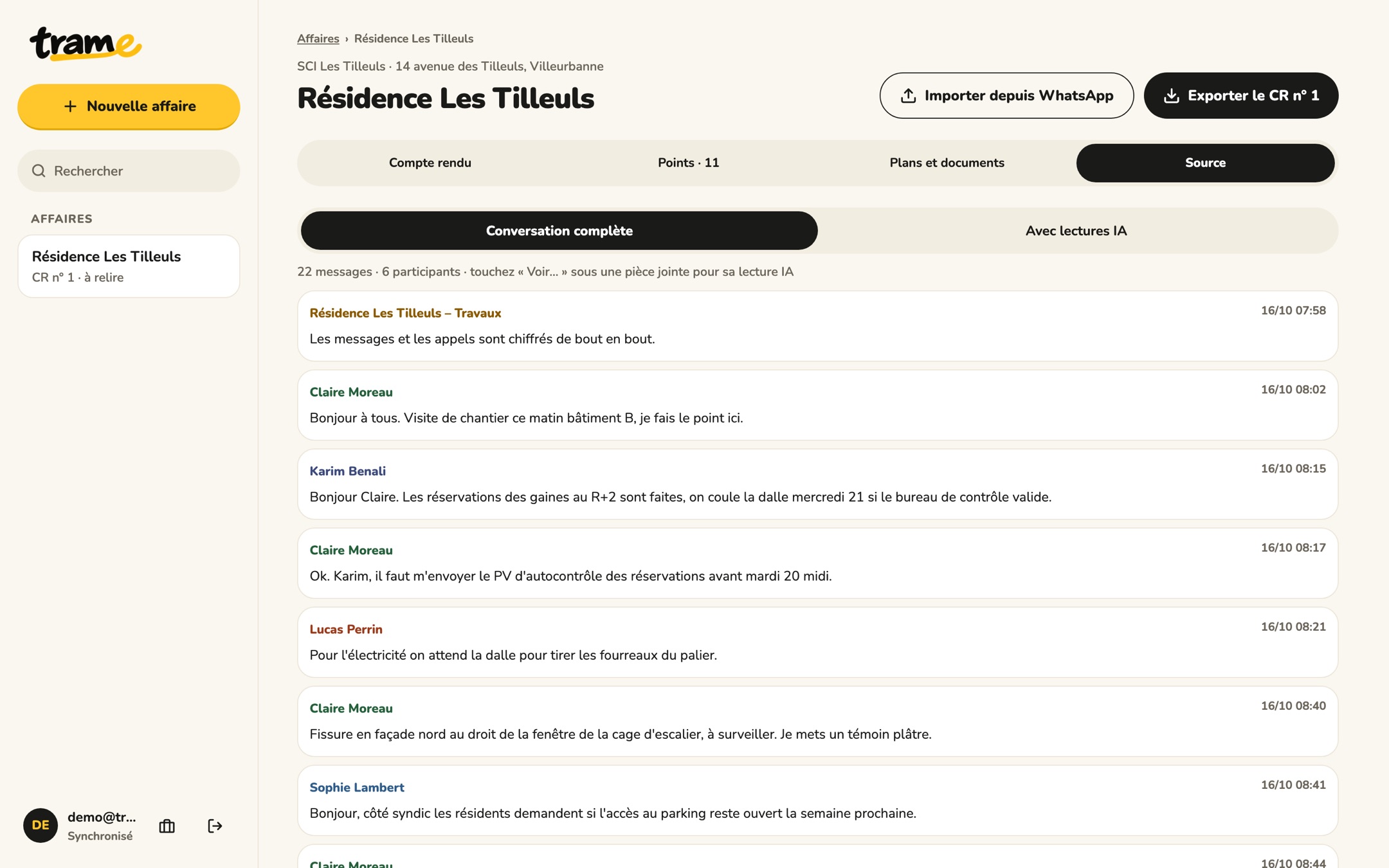The height and width of the screenshot is (868, 1389).
Task: Focus the Rechercher search field
Action: (129, 171)
